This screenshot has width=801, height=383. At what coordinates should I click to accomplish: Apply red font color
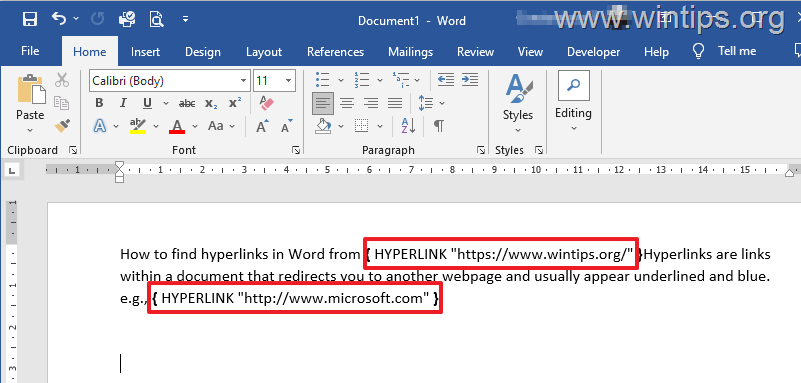click(177, 126)
